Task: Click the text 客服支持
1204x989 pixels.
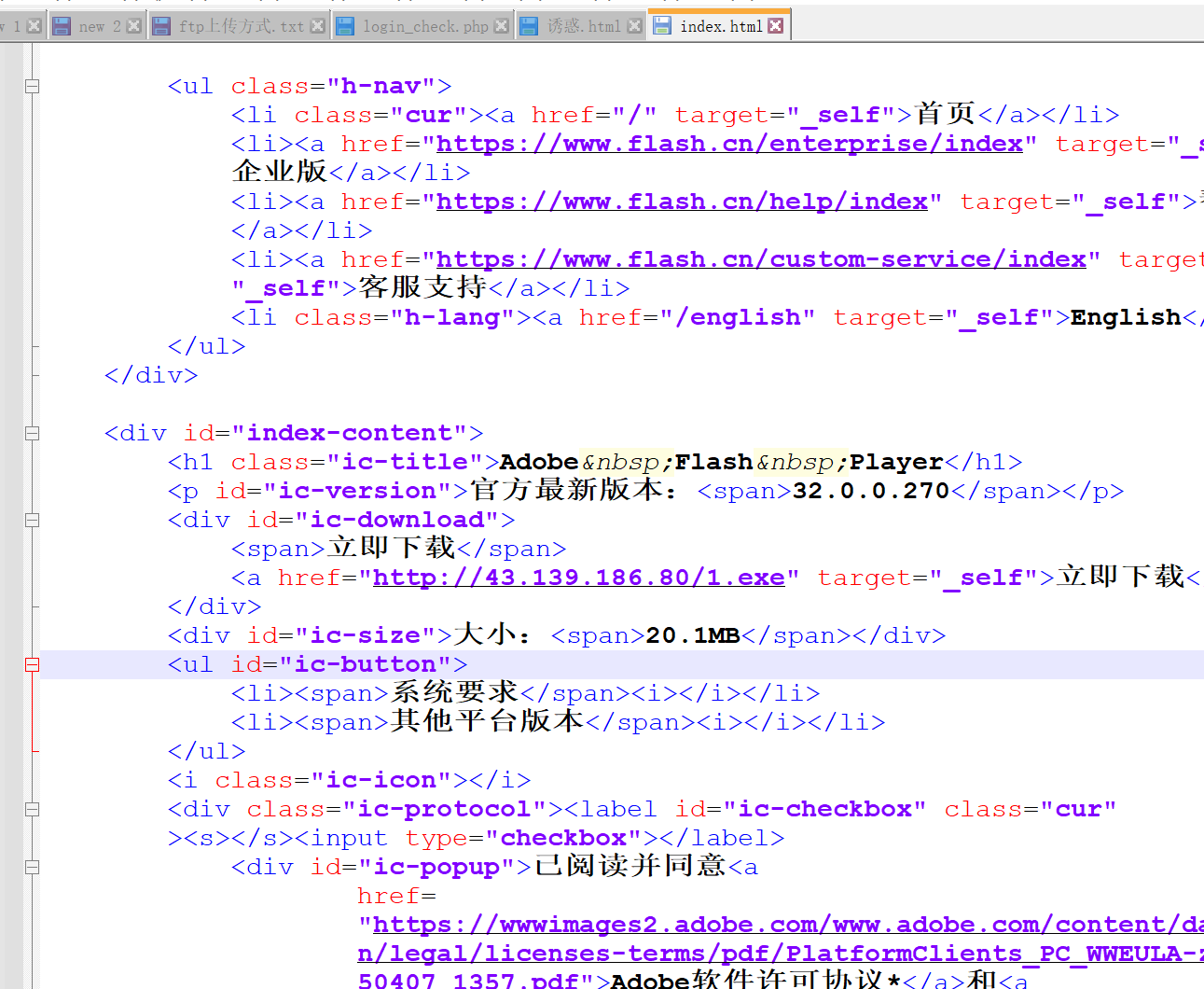Action: (422, 287)
